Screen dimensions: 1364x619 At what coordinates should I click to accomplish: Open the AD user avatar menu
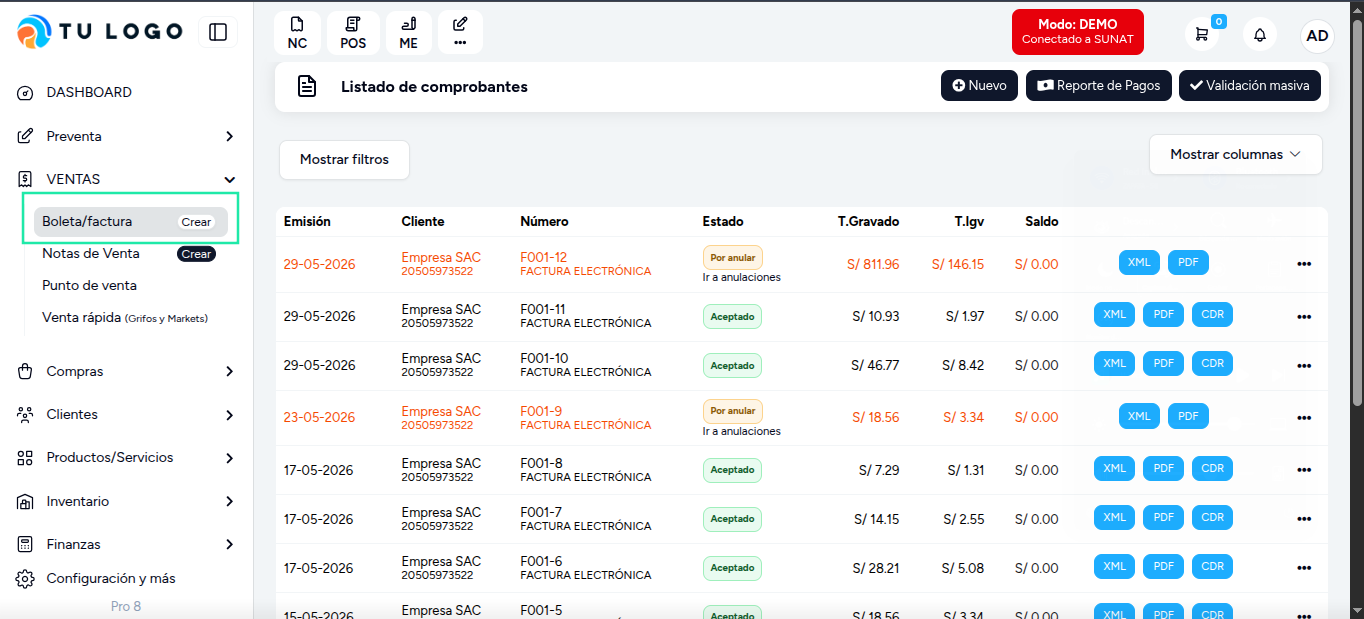click(x=1318, y=35)
